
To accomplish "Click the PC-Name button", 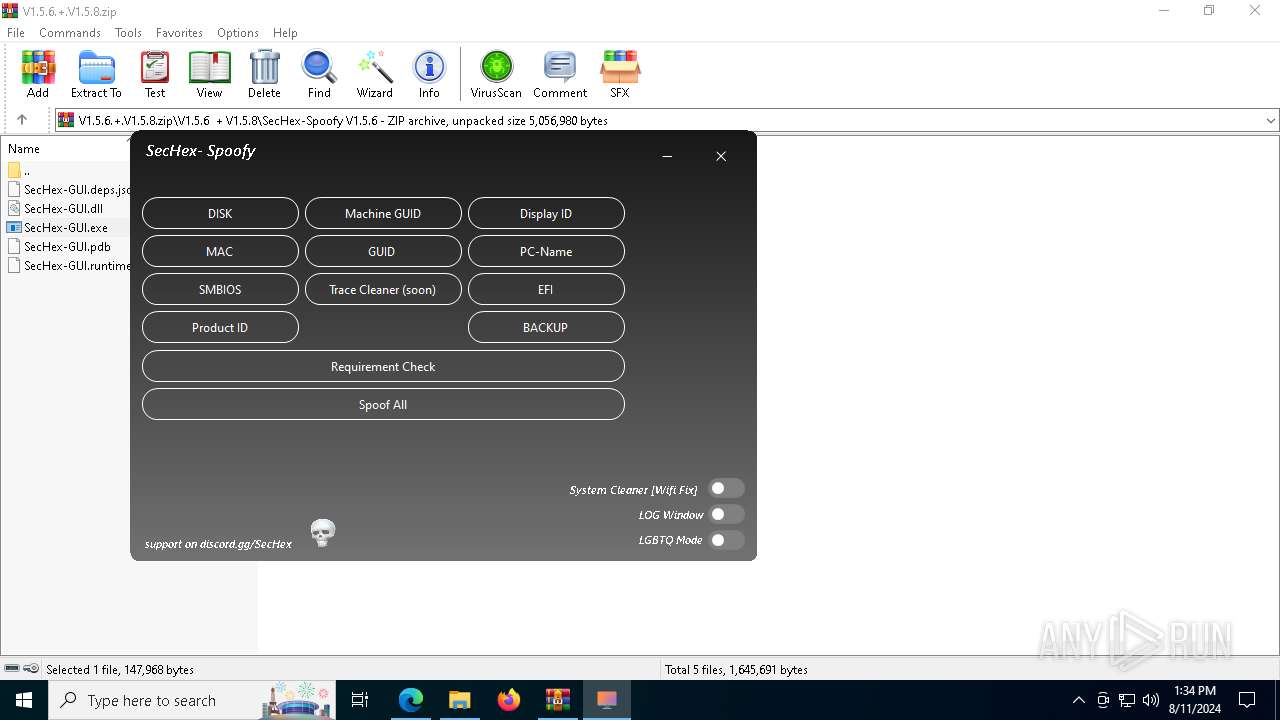I will click(x=546, y=251).
